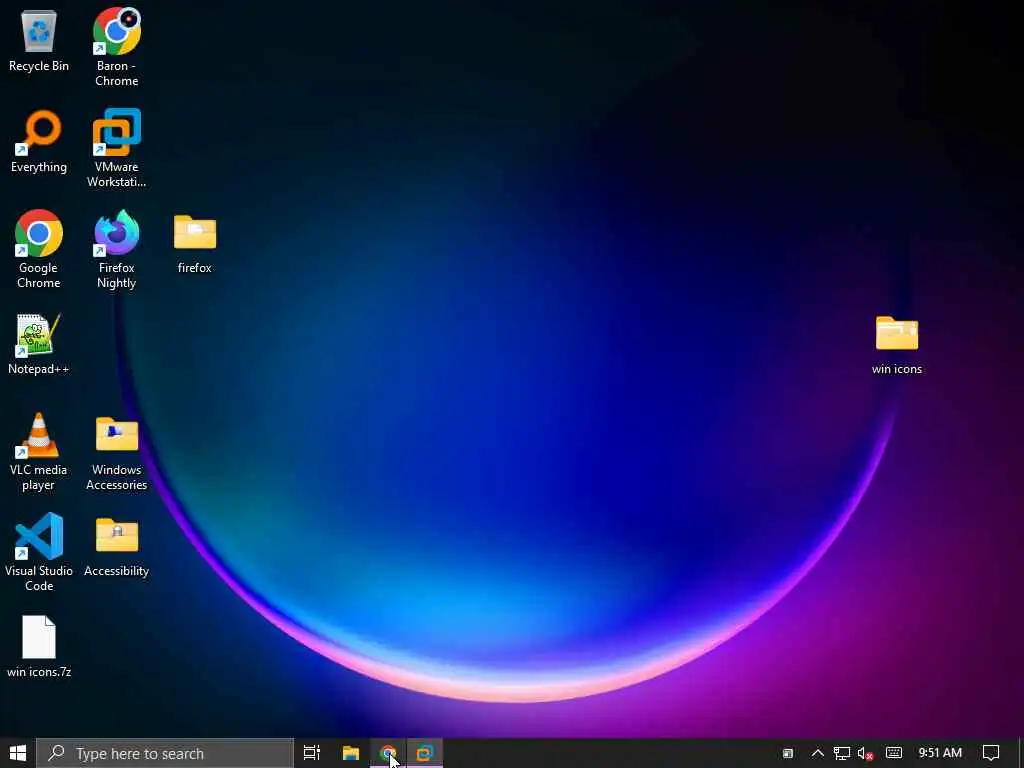Open the touch keyboard tray icon
The width and height of the screenshot is (1024, 768).
click(894, 753)
